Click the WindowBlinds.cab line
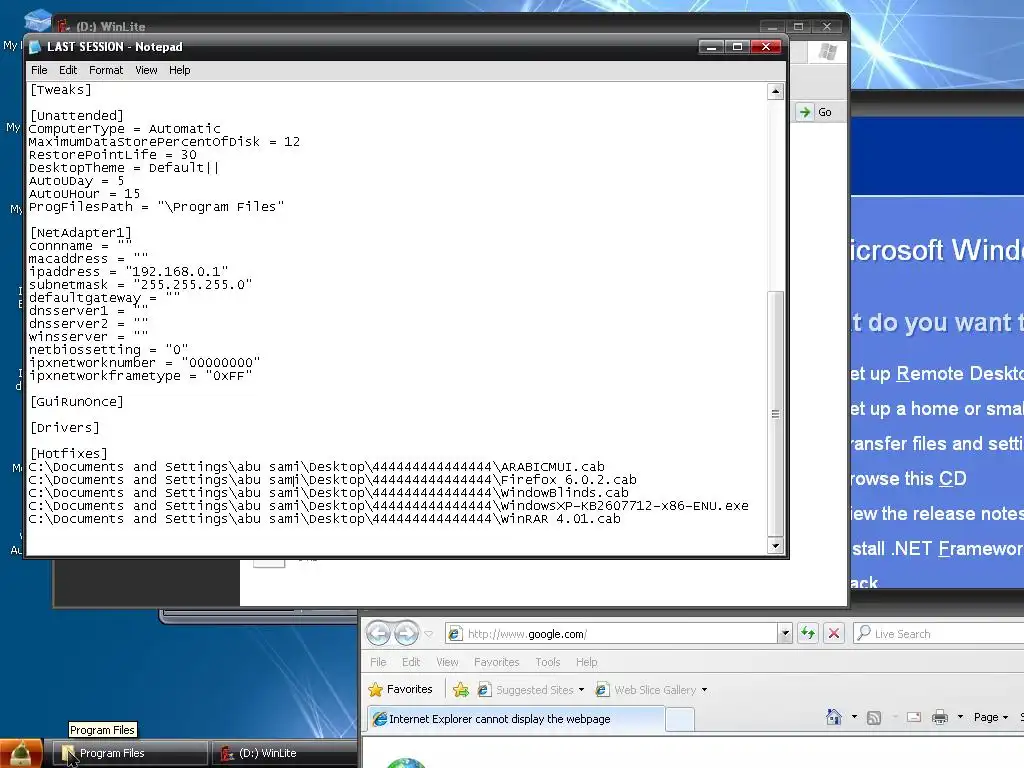The width and height of the screenshot is (1024, 768). 328,493
